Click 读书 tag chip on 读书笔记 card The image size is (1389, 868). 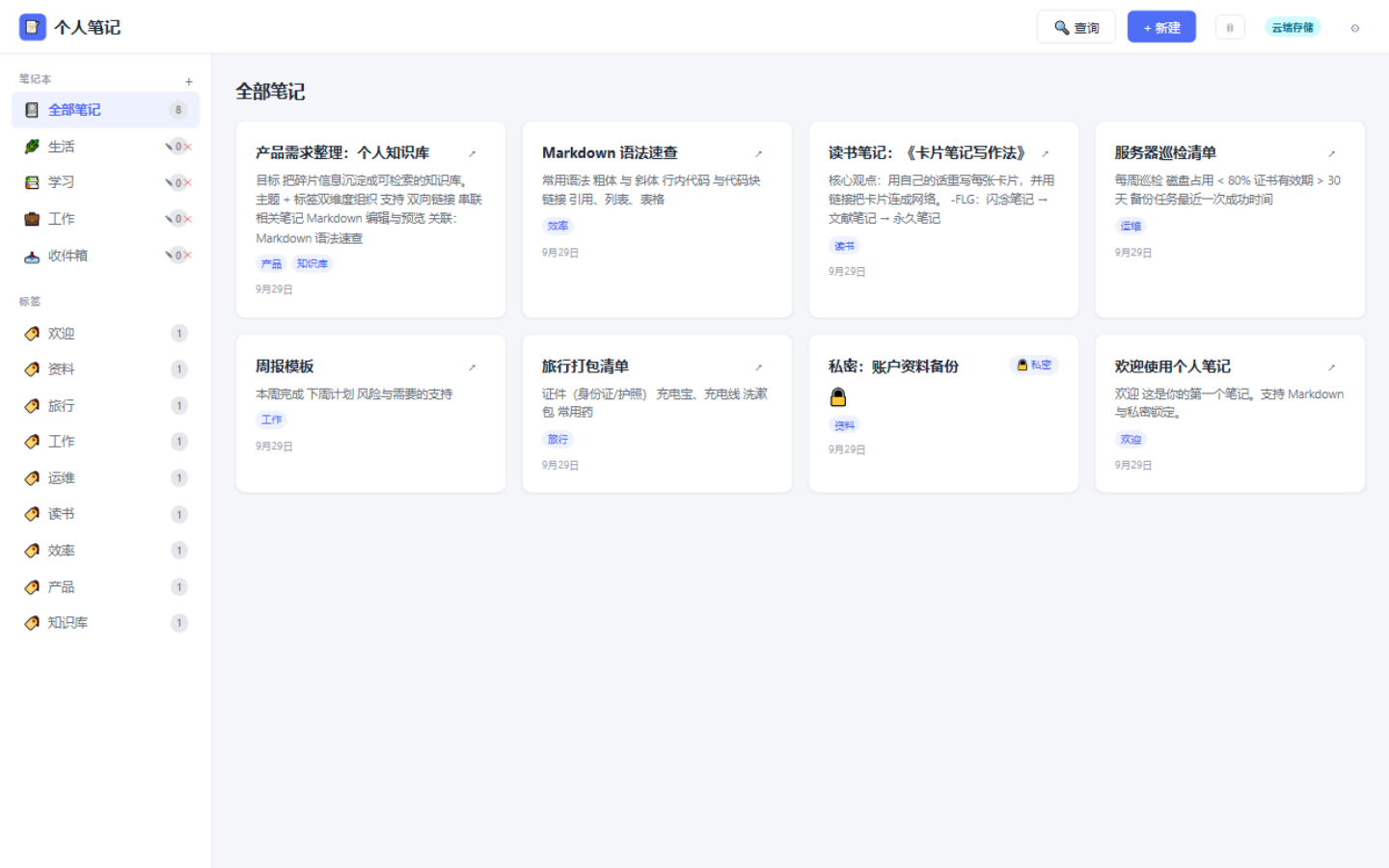coord(845,246)
